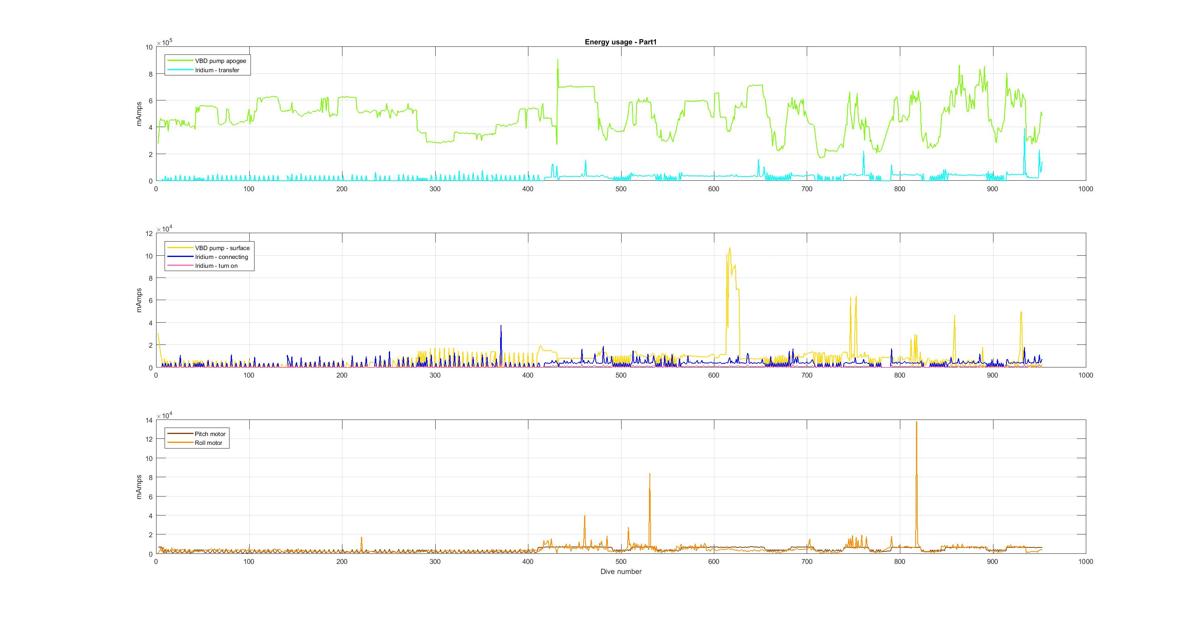
Task: Click the cyan line sample in top legend
Action: 180,71
